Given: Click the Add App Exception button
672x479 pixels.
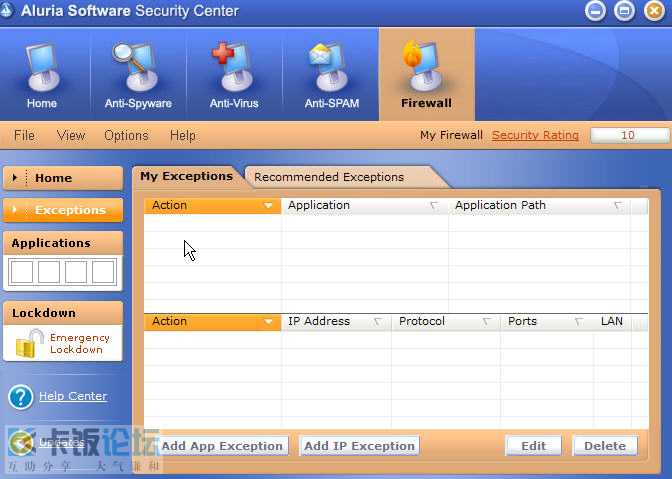Looking at the screenshot, I should [x=222, y=446].
